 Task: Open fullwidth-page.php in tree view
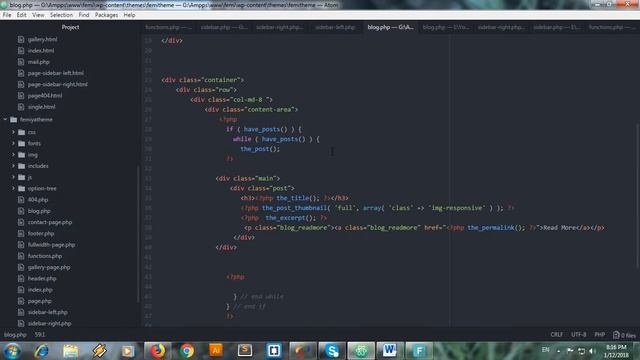click(x=51, y=244)
